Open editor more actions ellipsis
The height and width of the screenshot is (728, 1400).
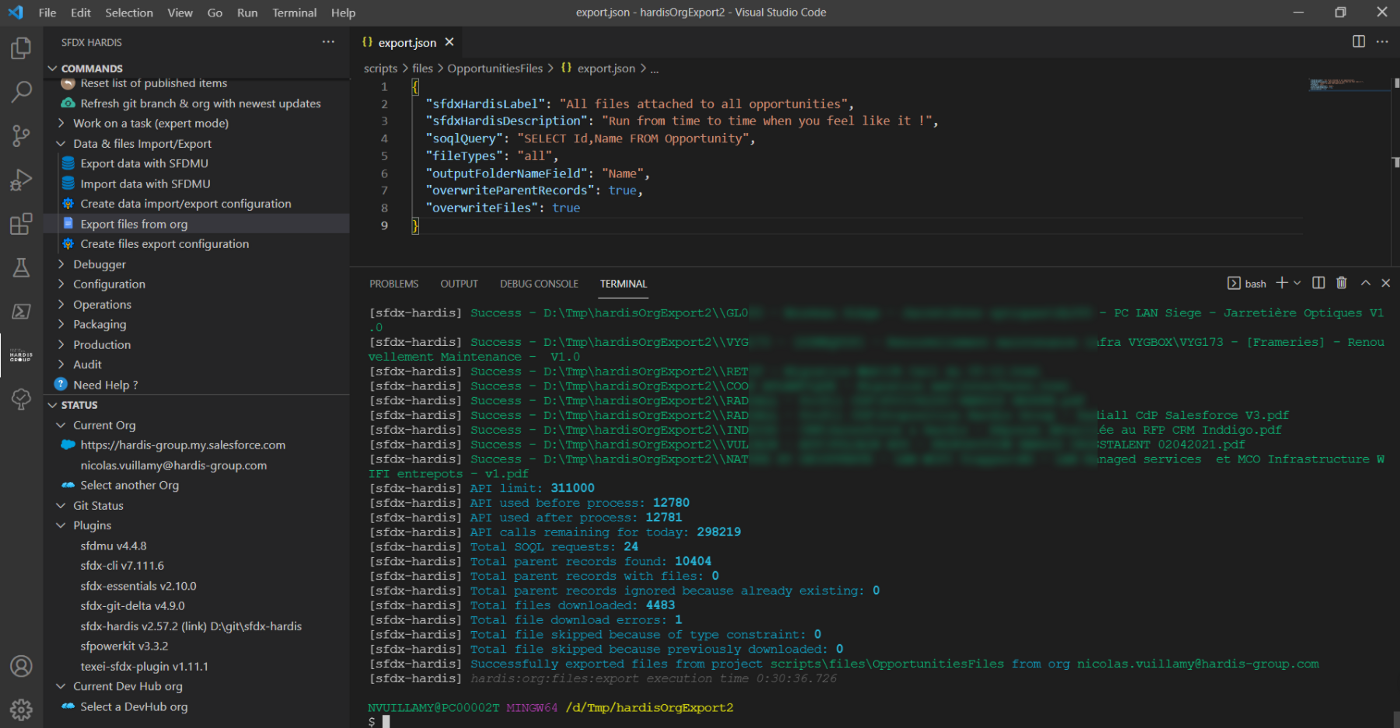tap(1384, 42)
